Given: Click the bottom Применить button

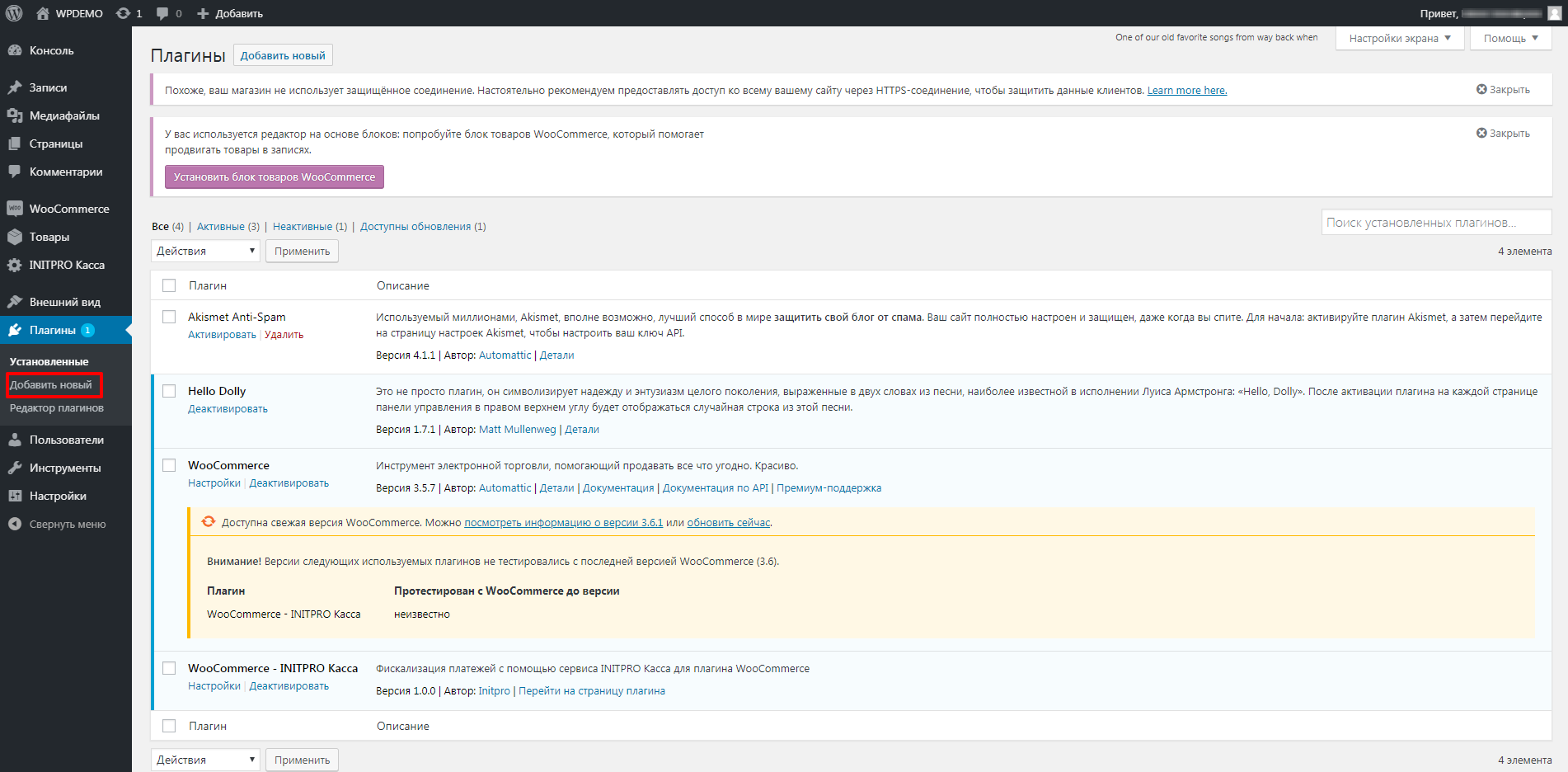Looking at the screenshot, I should 302,760.
